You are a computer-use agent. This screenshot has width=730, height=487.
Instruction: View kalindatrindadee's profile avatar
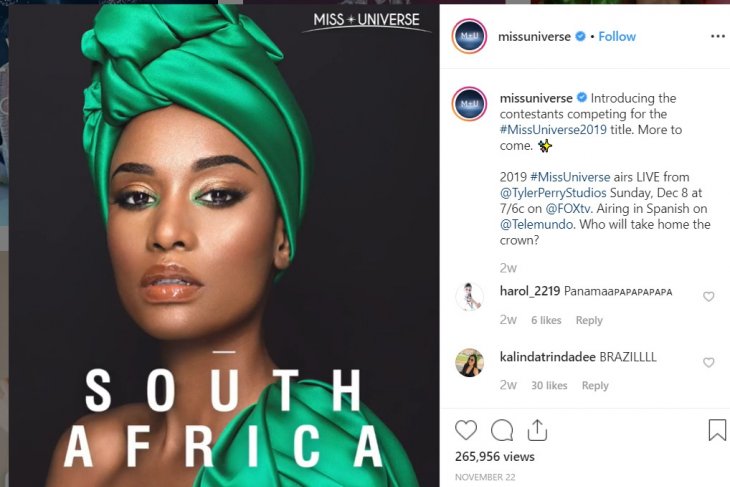[469, 362]
